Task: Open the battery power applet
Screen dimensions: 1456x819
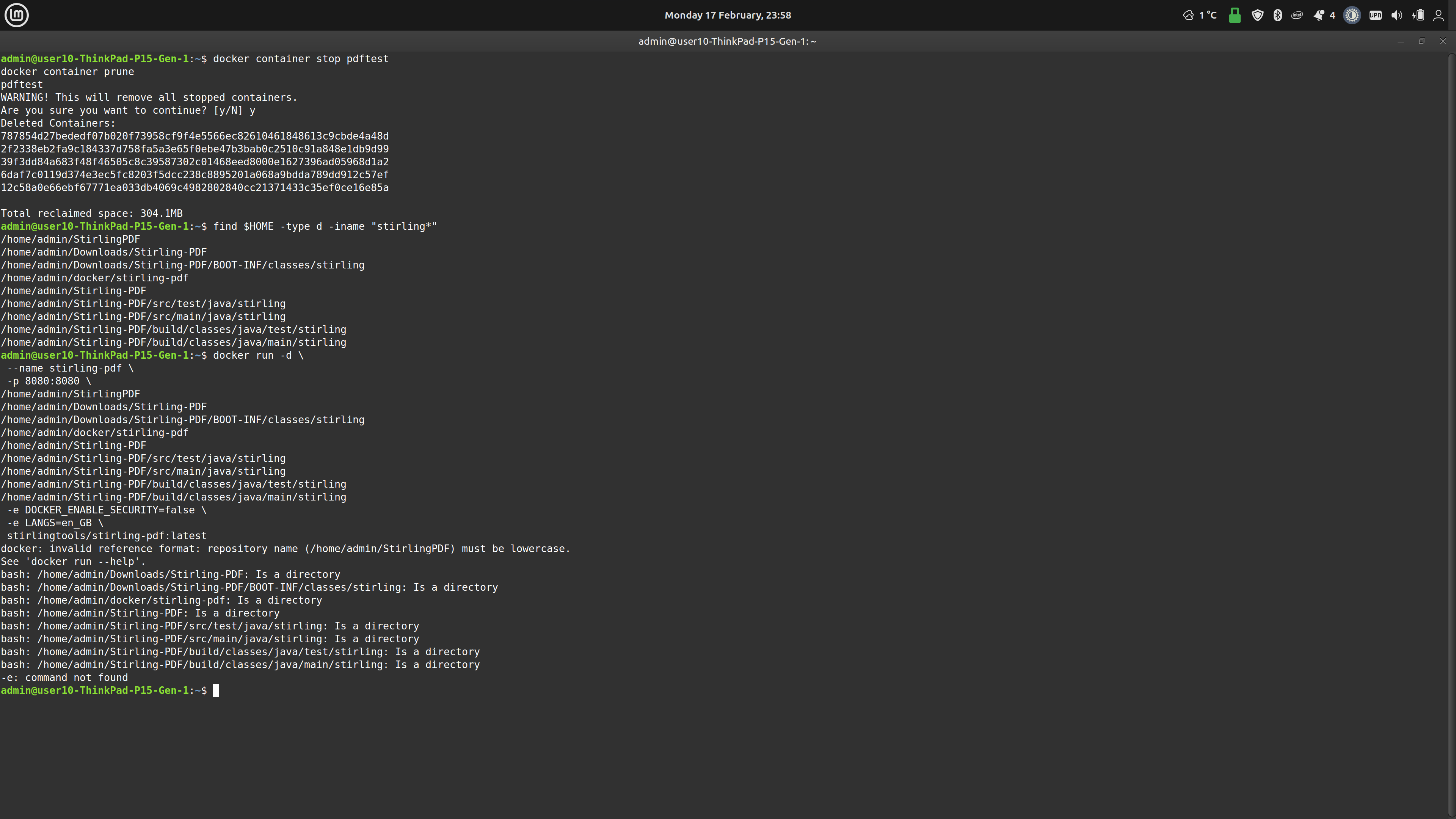Action: [x=1418, y=15]
